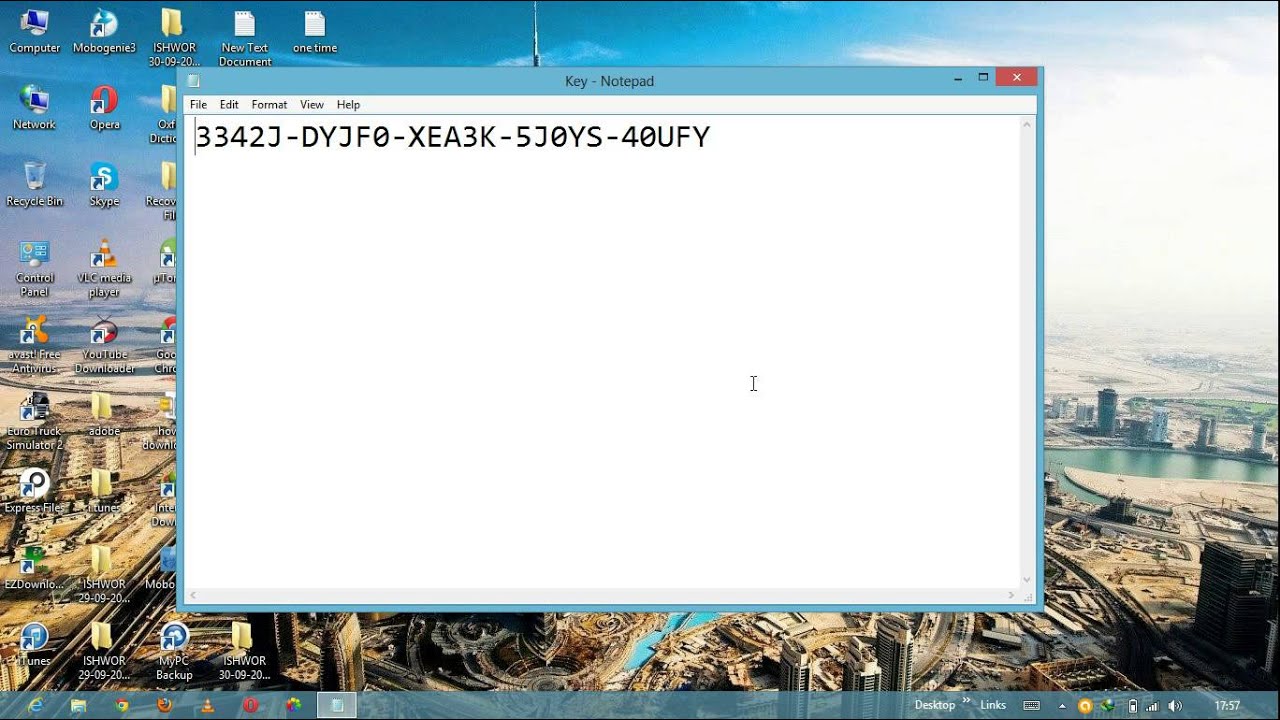Select the ISHWOR 30-09-20 folder beside MyPC Backup

point(244,651)
